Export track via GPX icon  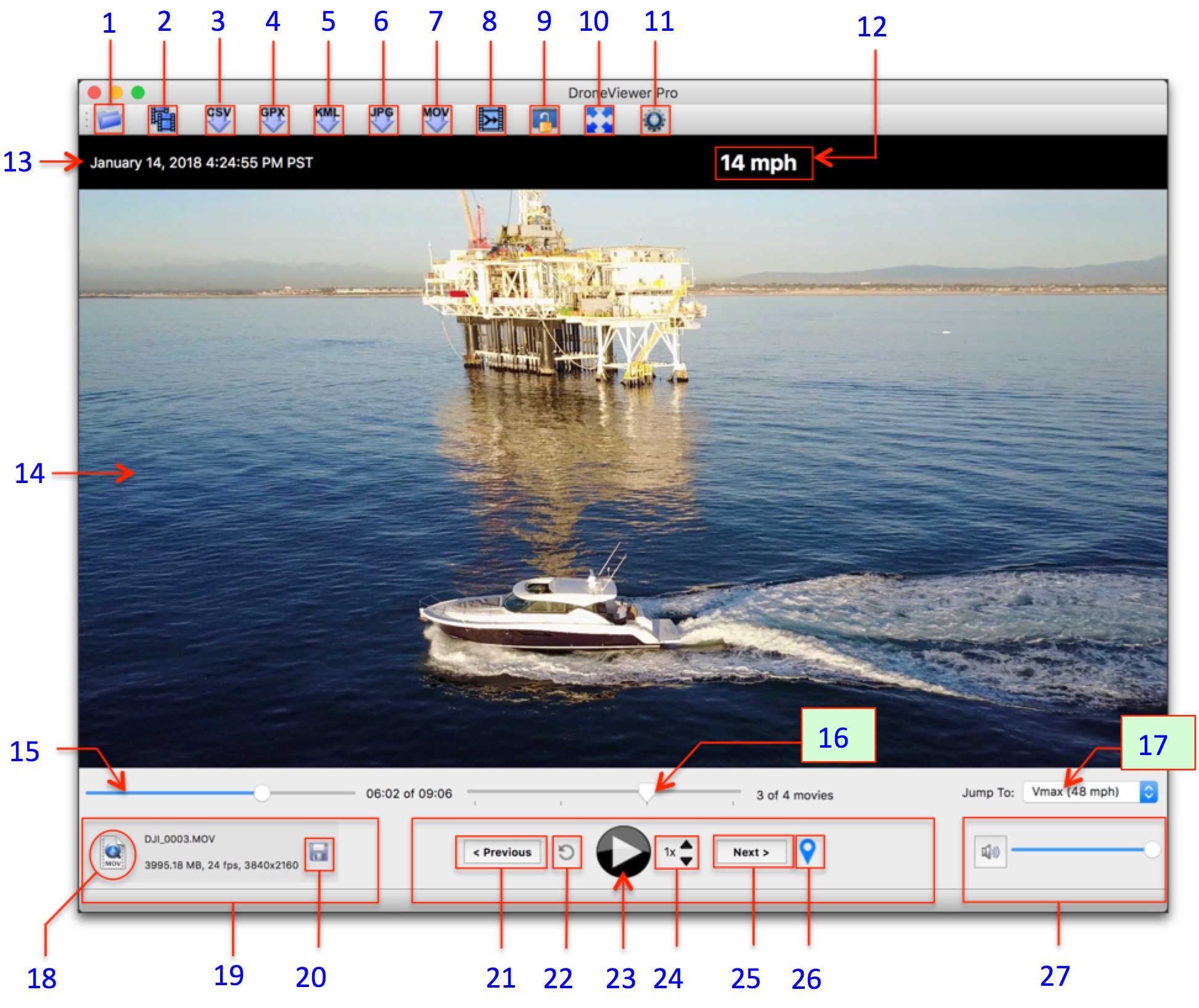(x=273, y=119)
